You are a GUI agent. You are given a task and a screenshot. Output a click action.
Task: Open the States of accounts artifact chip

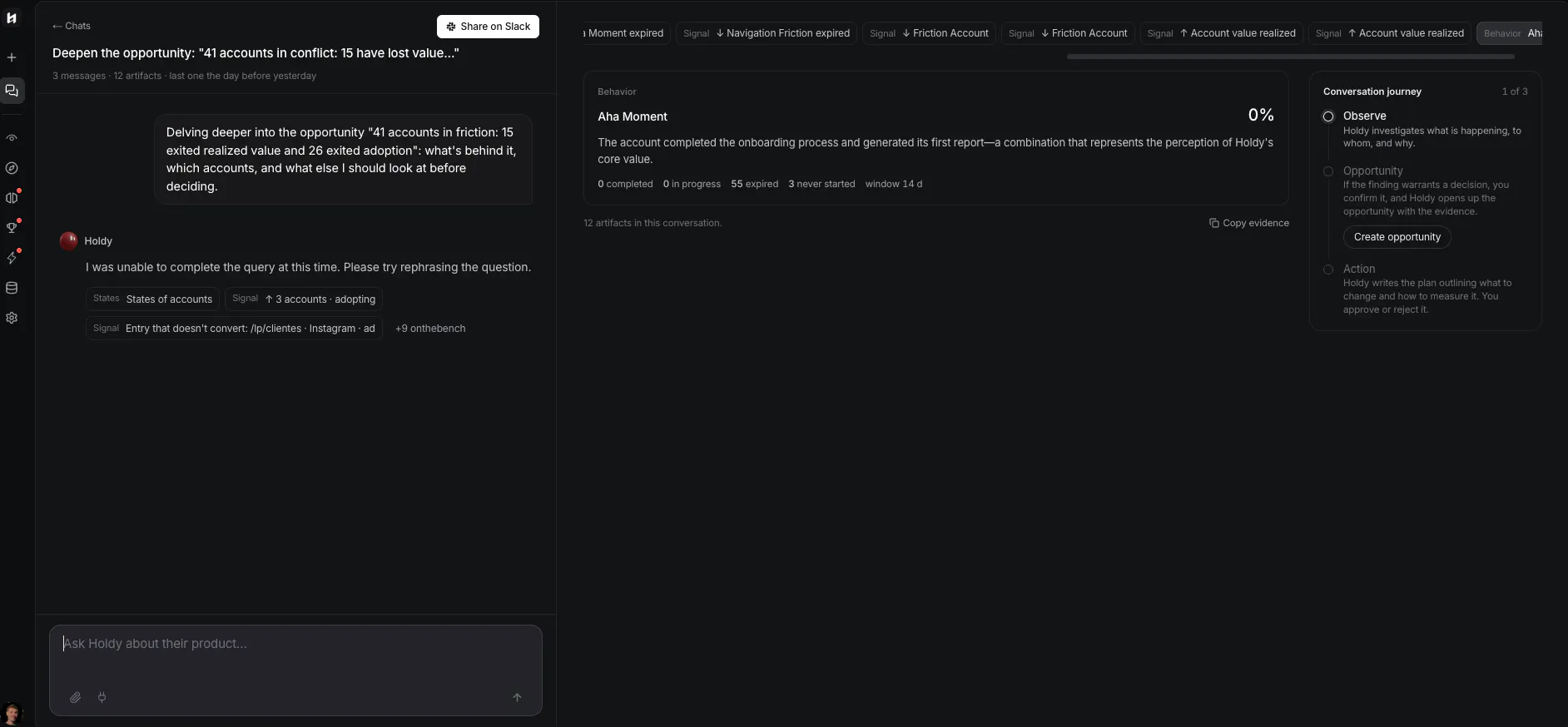(x=152, y=299)
